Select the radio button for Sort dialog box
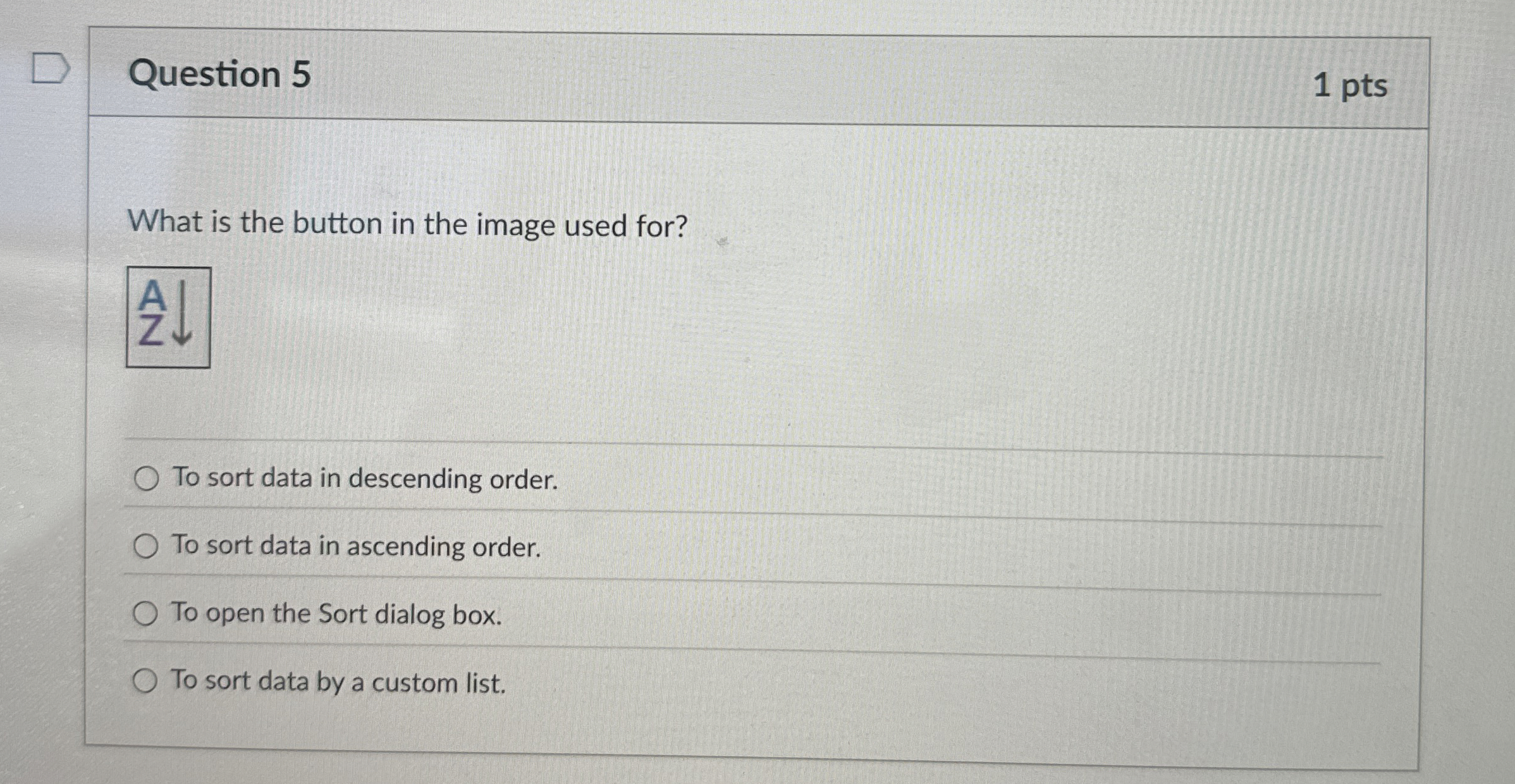The width and height of the screenshot is (1515, 784). coord(147,613)
